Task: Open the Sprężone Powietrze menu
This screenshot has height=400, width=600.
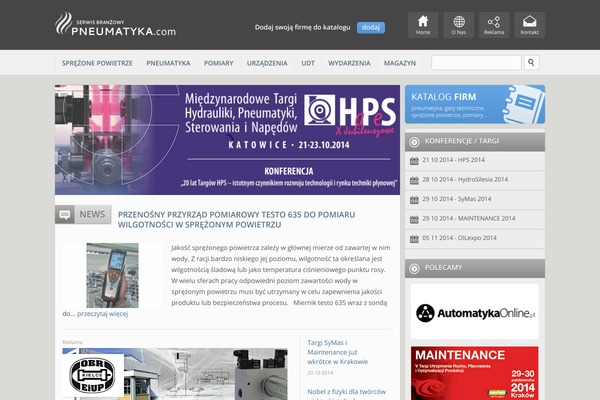Action: [x=97, y=63]
